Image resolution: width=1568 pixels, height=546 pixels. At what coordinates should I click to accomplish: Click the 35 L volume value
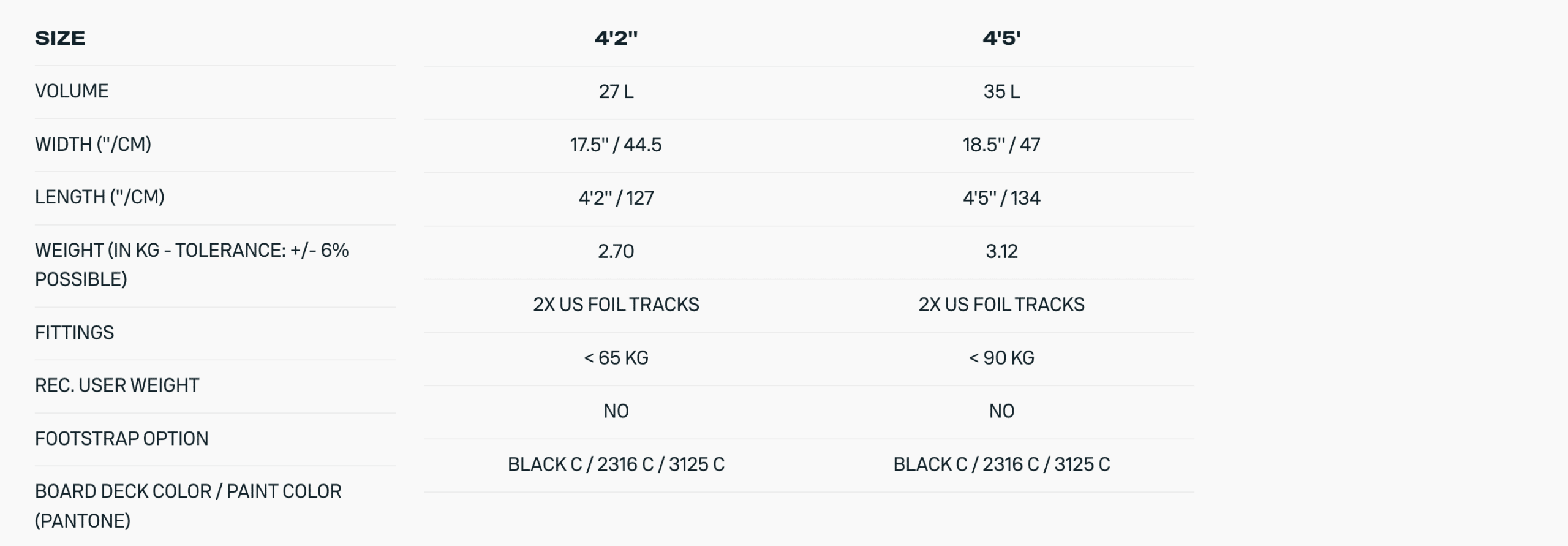(1001, 92)
